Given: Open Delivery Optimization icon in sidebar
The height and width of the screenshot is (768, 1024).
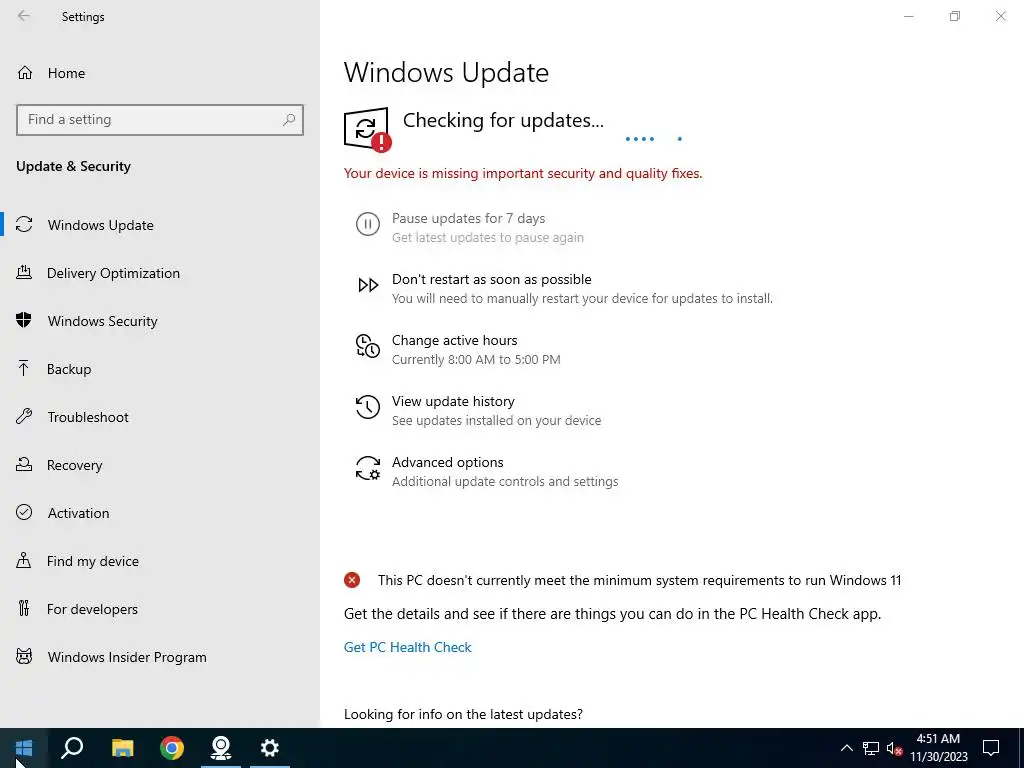Looking at the screenshot, I should coord(24,272).
